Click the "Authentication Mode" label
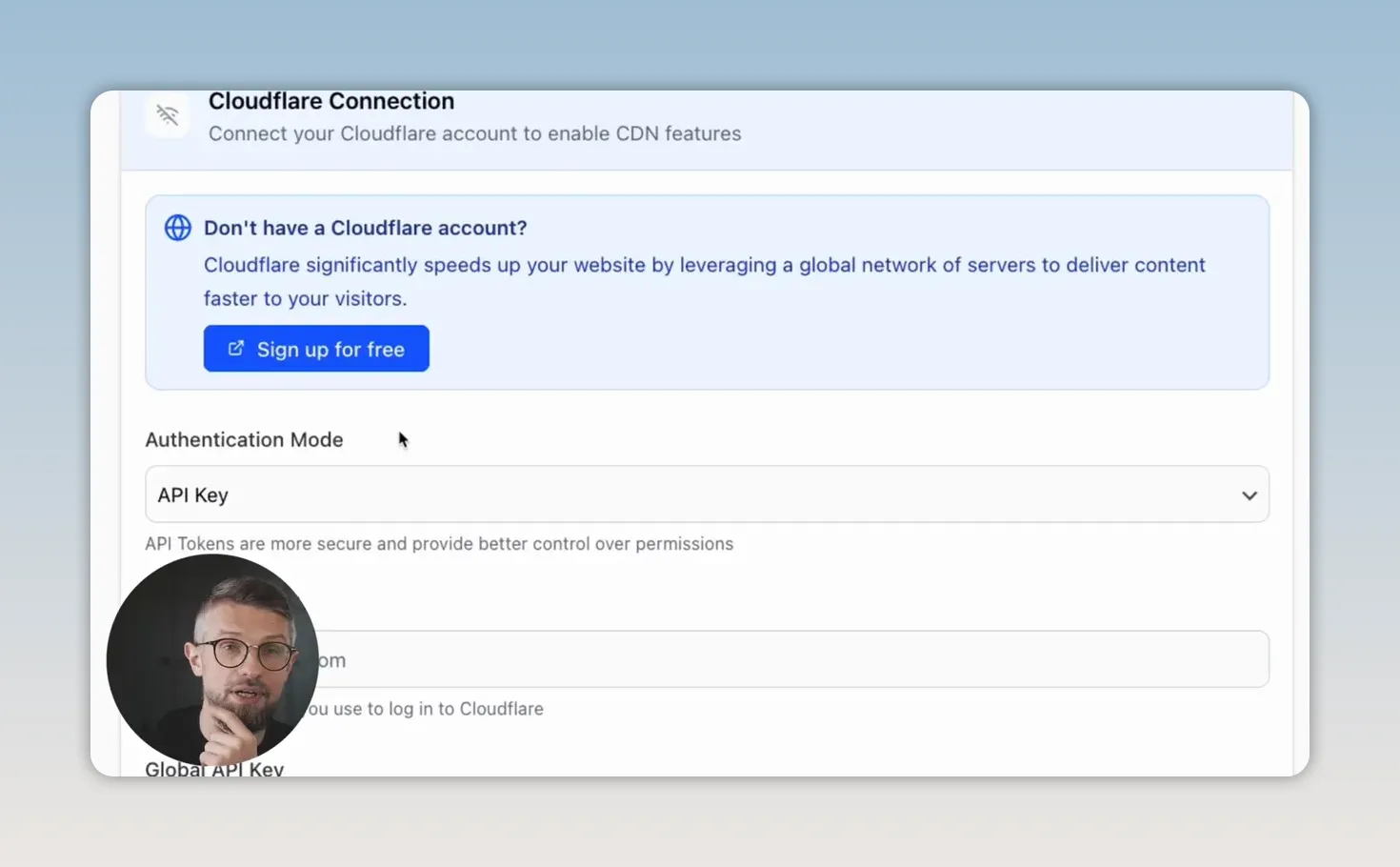1400x867 pixels. point(244,440)
